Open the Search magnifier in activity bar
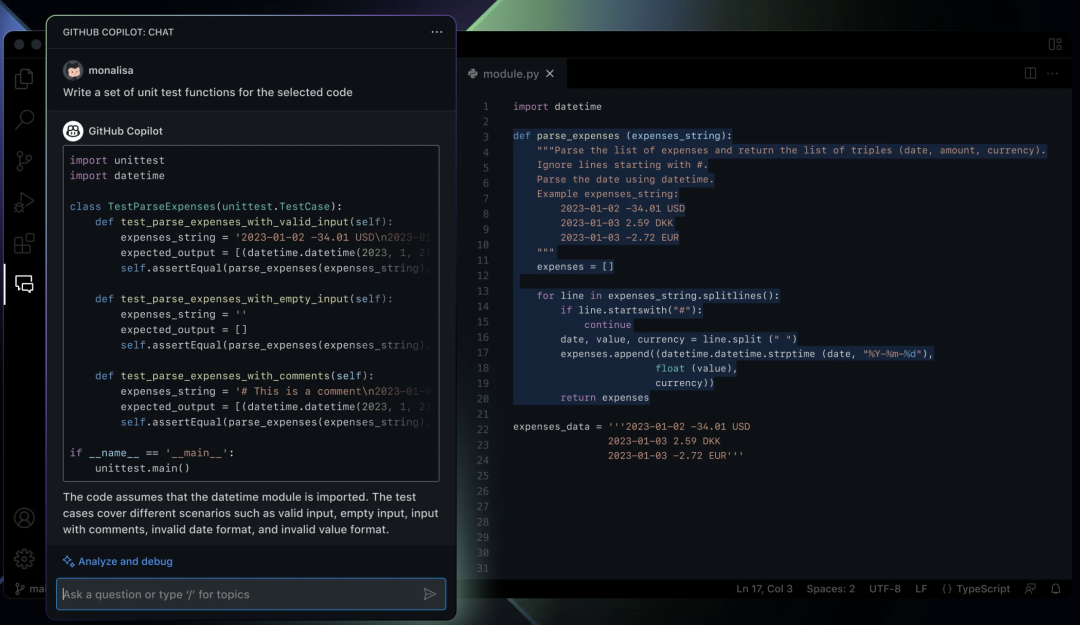The width and height of the screenshot is (1080, 625). point(24,120)
